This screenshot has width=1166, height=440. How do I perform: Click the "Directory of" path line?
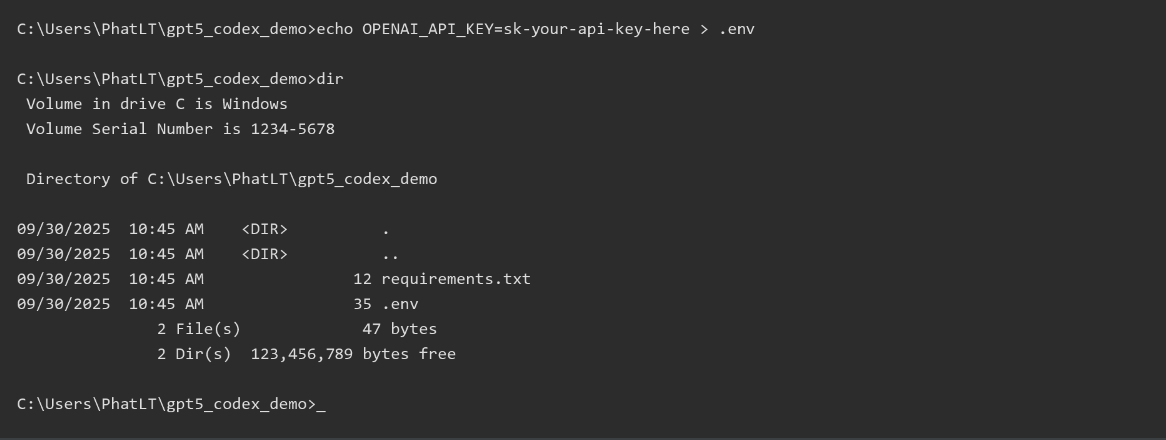pyautogui.click(x=231, y=179)
